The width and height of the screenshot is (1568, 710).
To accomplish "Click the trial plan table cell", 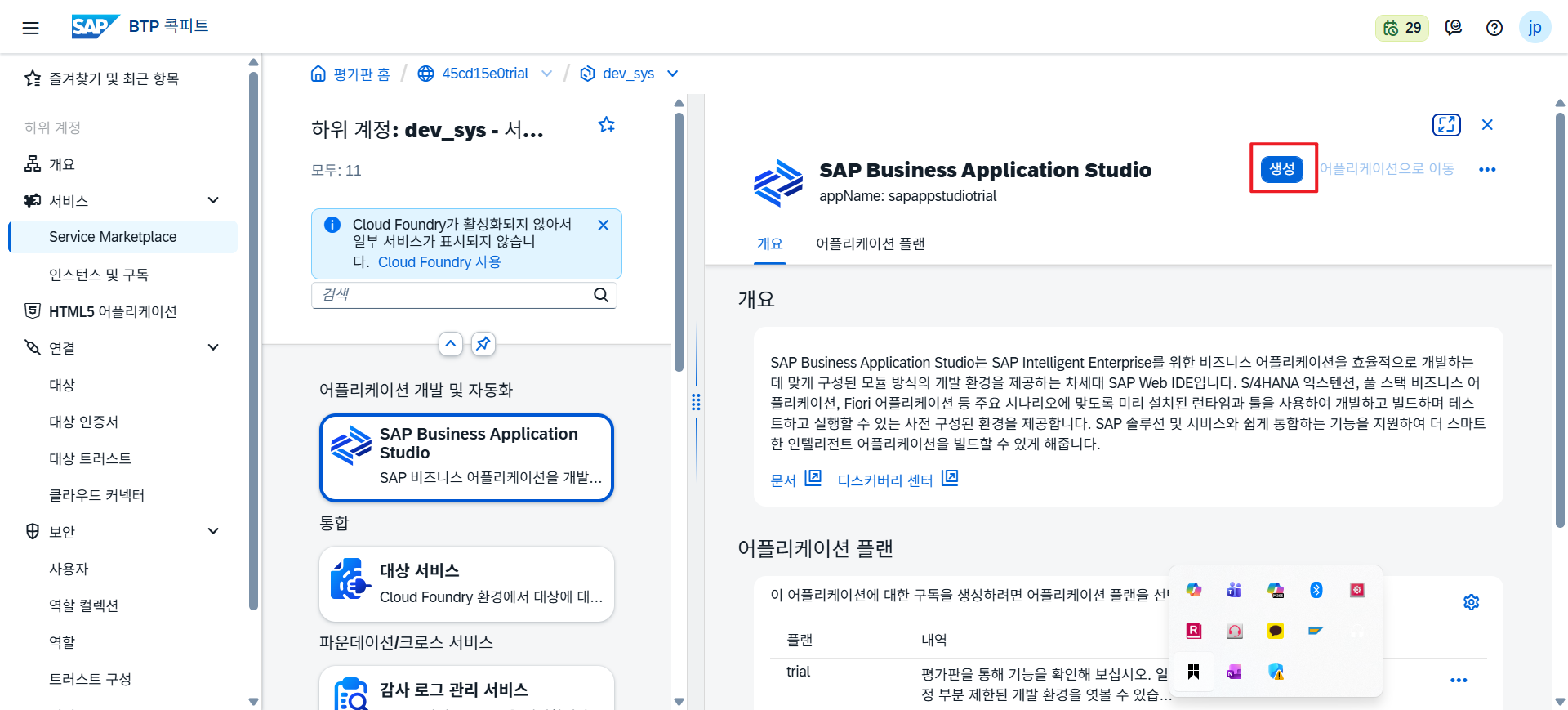I will click(798, 672).
